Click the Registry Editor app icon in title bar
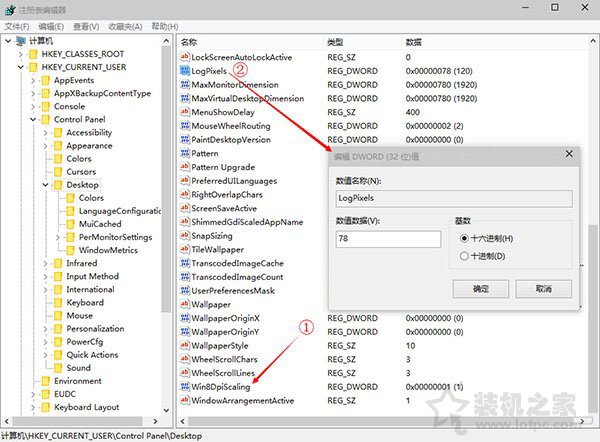This screenshot has height=442, width=600. (10, 10)
